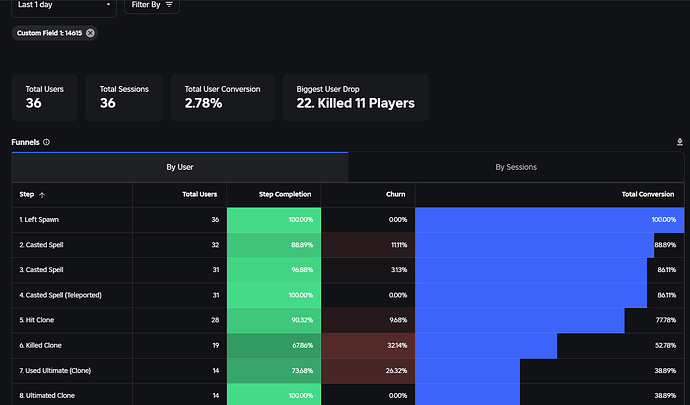Select the Total Users summary card
The height and width of the screenshot is (405, 690).
point(44,98)
